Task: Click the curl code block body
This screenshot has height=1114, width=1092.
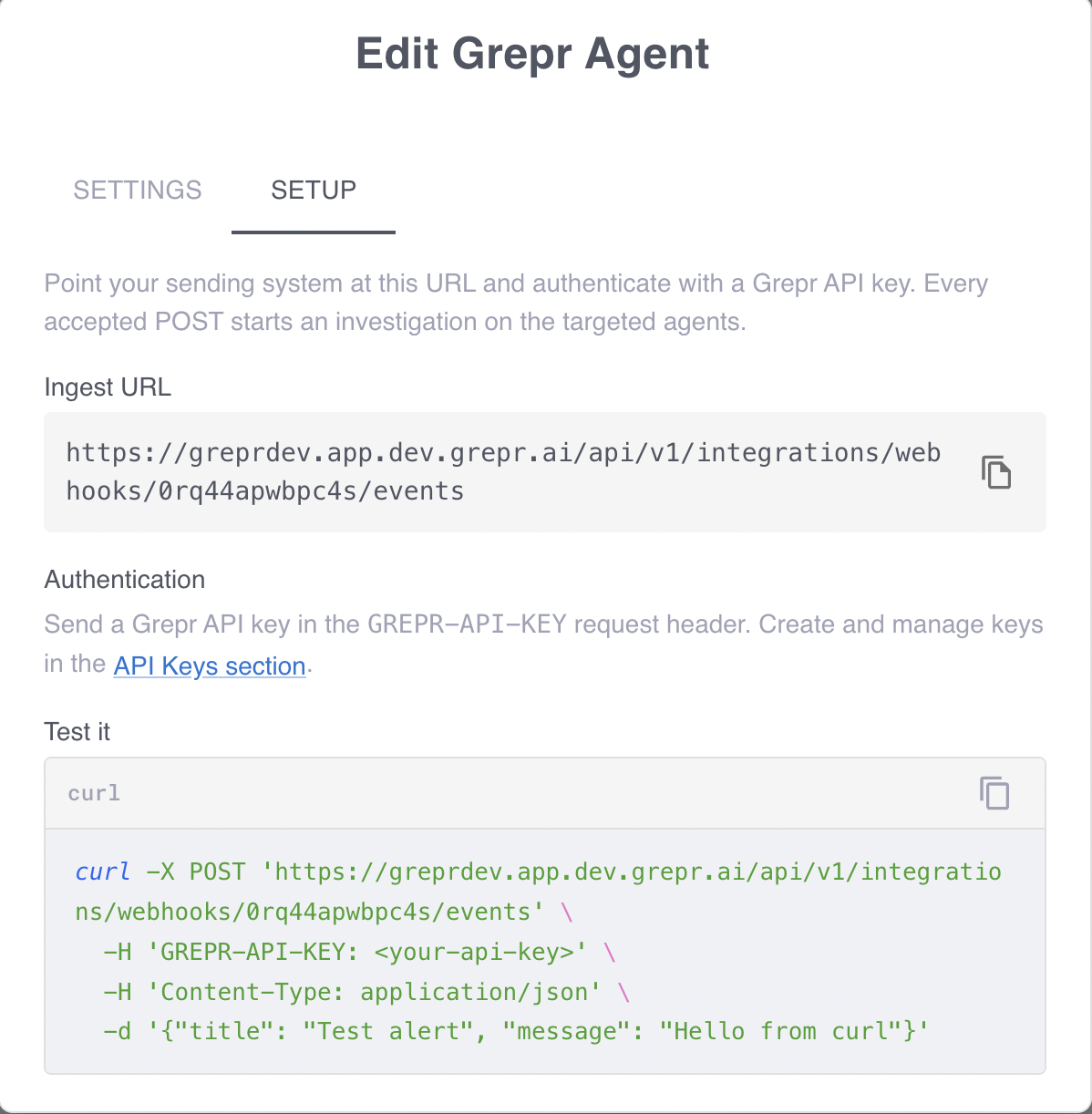Action: click(545, 951)
